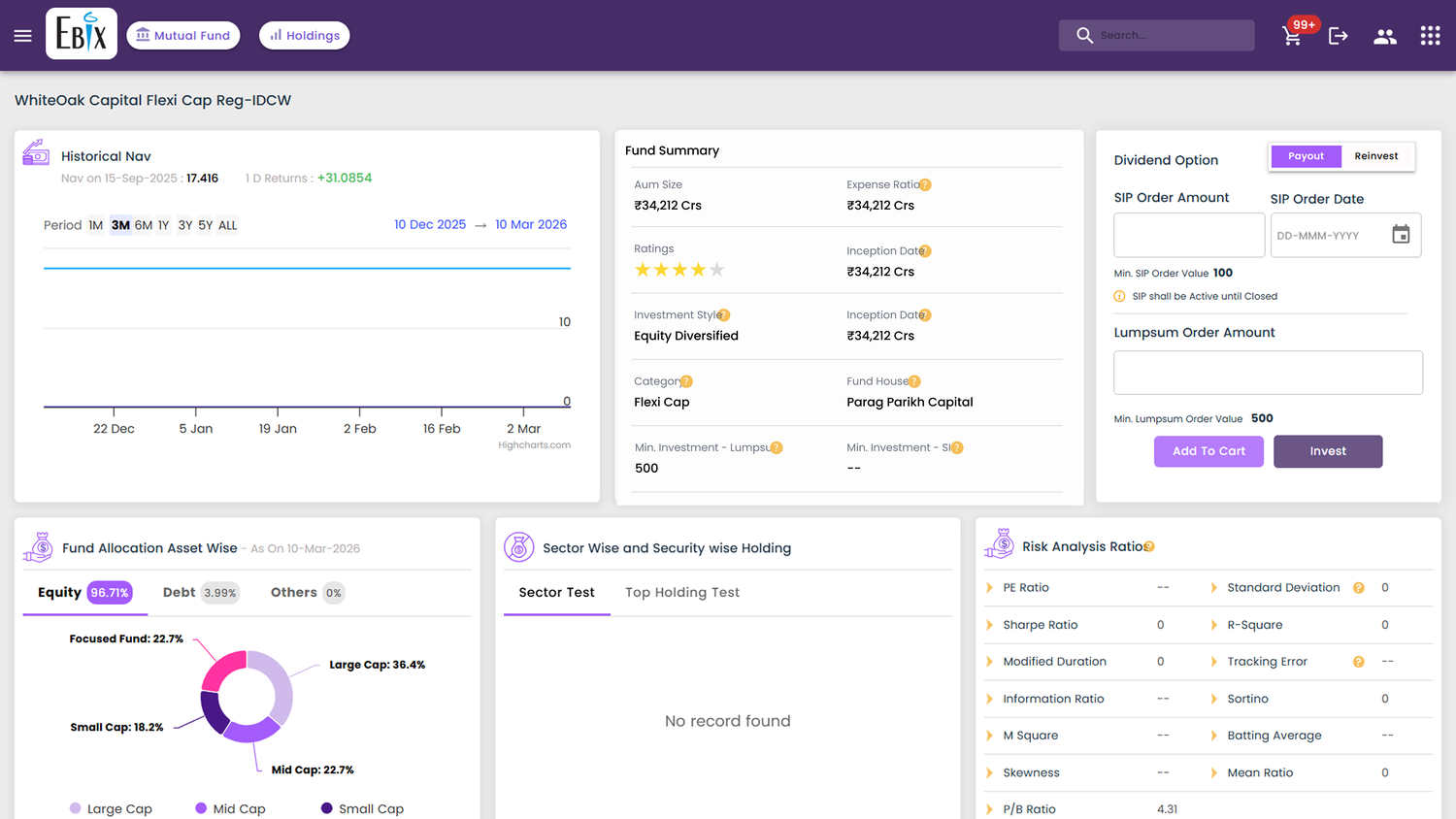Click the fund star rating
The width and height of the screenshot is (1456, 819).
(679, 270)
